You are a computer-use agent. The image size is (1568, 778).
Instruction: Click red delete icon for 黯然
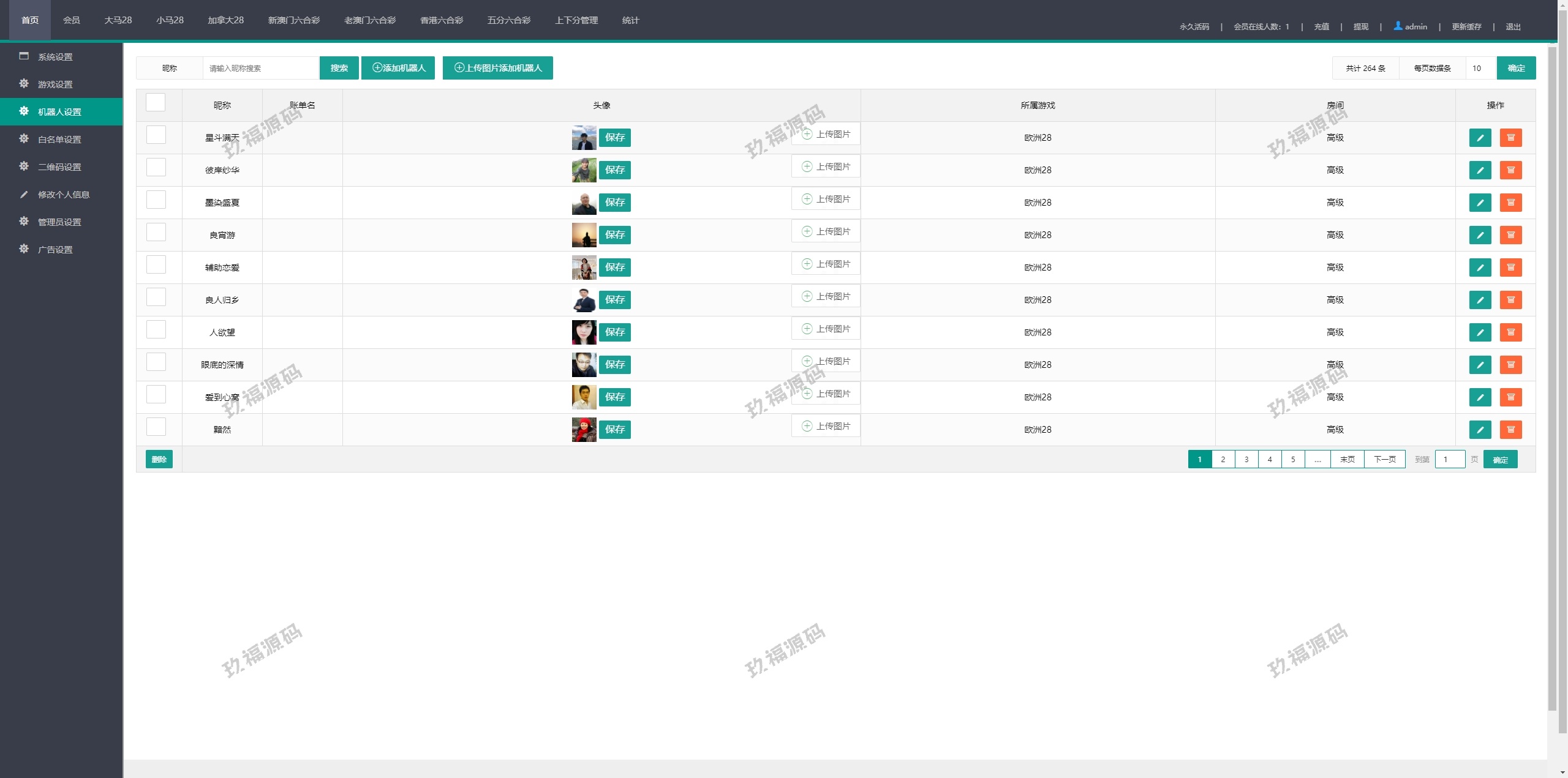point(1510,430)
